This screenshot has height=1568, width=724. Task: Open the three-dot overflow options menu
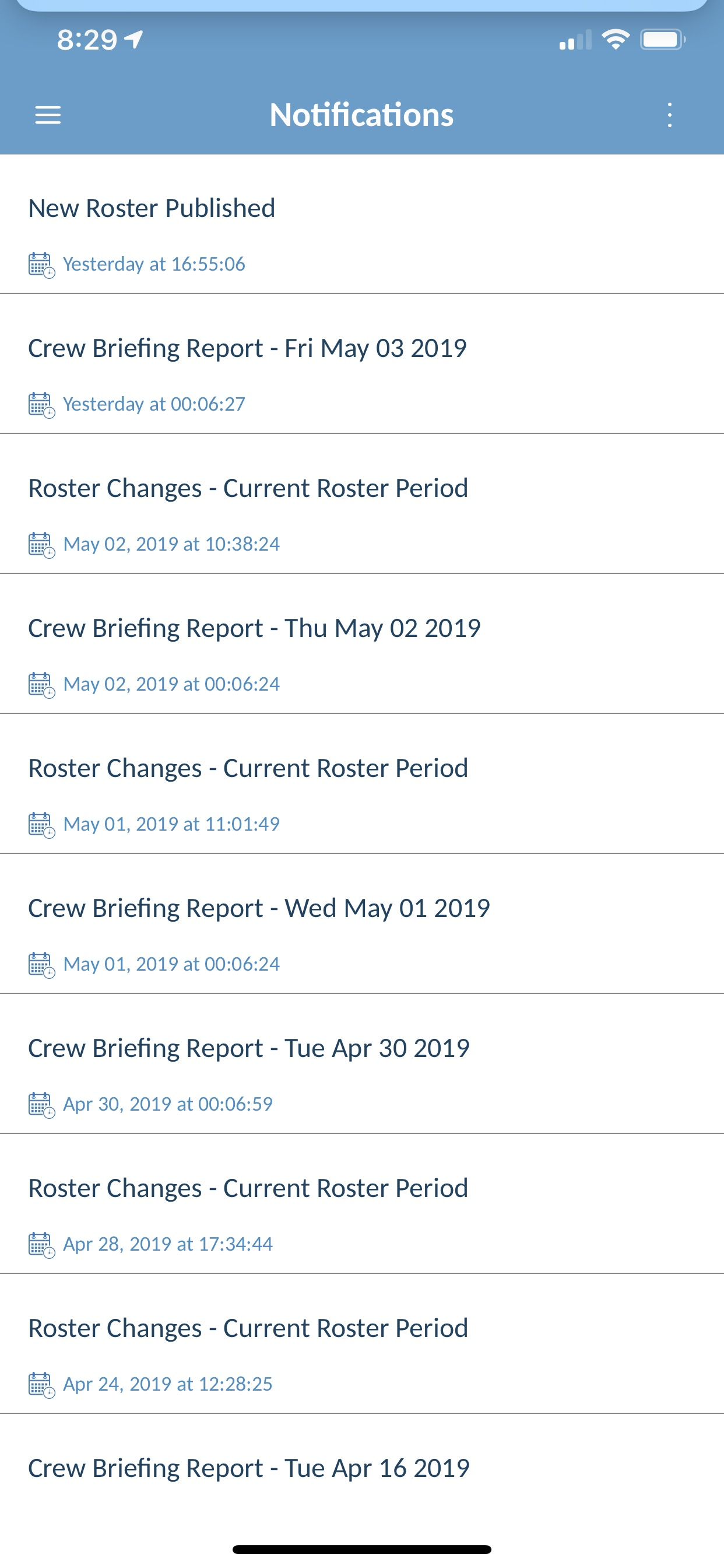pyautogui.click(x=669, y=115)
